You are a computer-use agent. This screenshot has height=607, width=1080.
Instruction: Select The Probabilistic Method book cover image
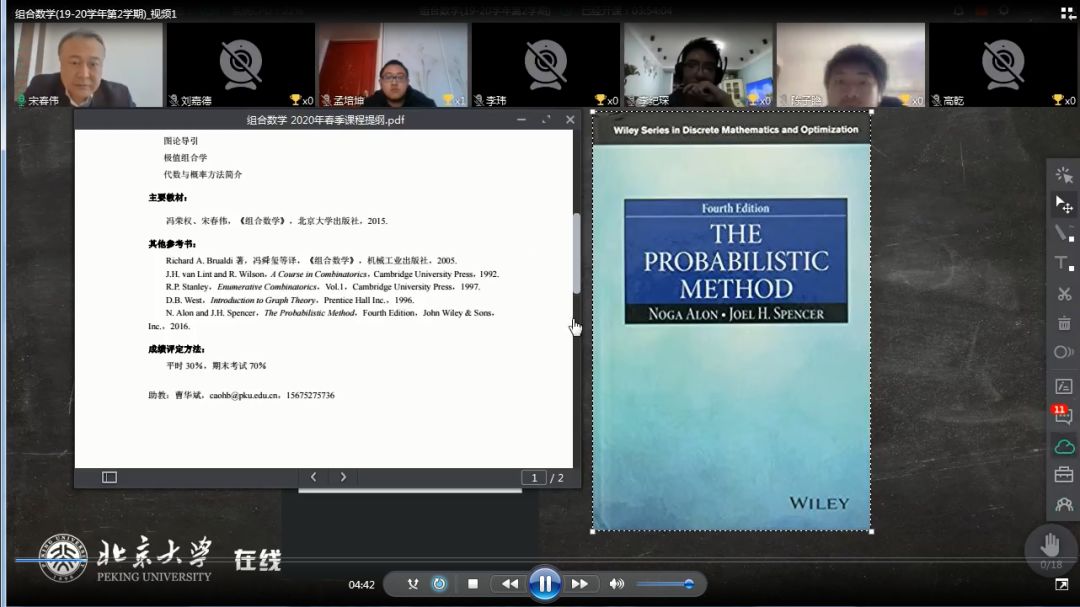[x=732, y=321]
